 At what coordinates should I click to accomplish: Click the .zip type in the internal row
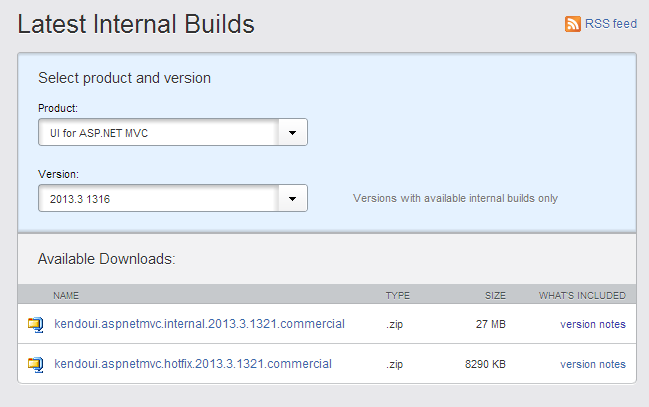394,324
